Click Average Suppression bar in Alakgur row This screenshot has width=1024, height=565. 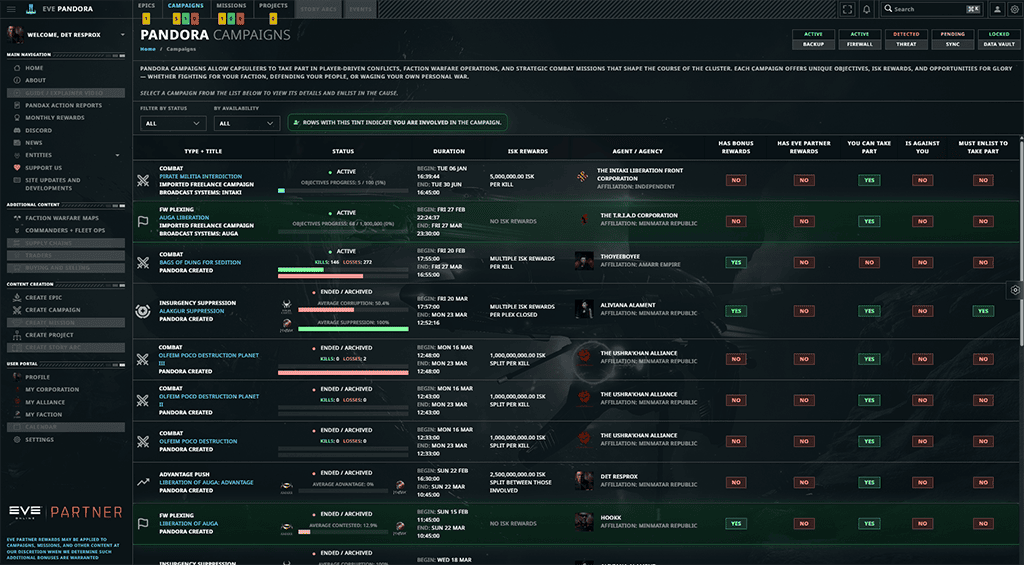(x=353, y=329)
